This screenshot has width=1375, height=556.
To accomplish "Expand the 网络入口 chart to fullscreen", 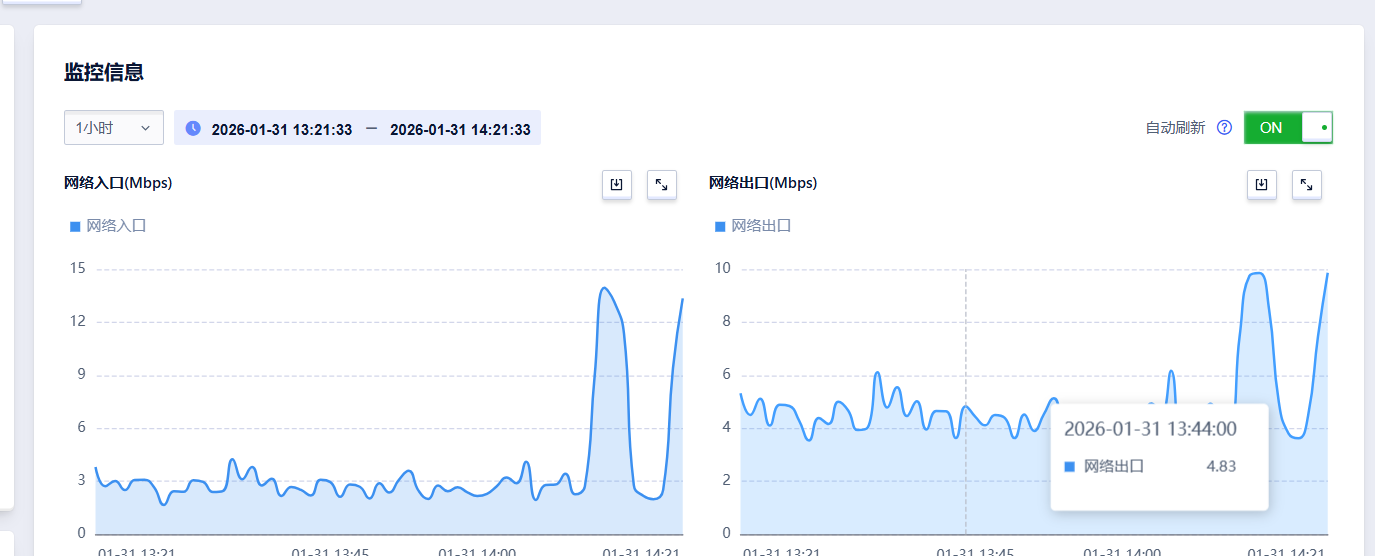I will tap(662, 185).
